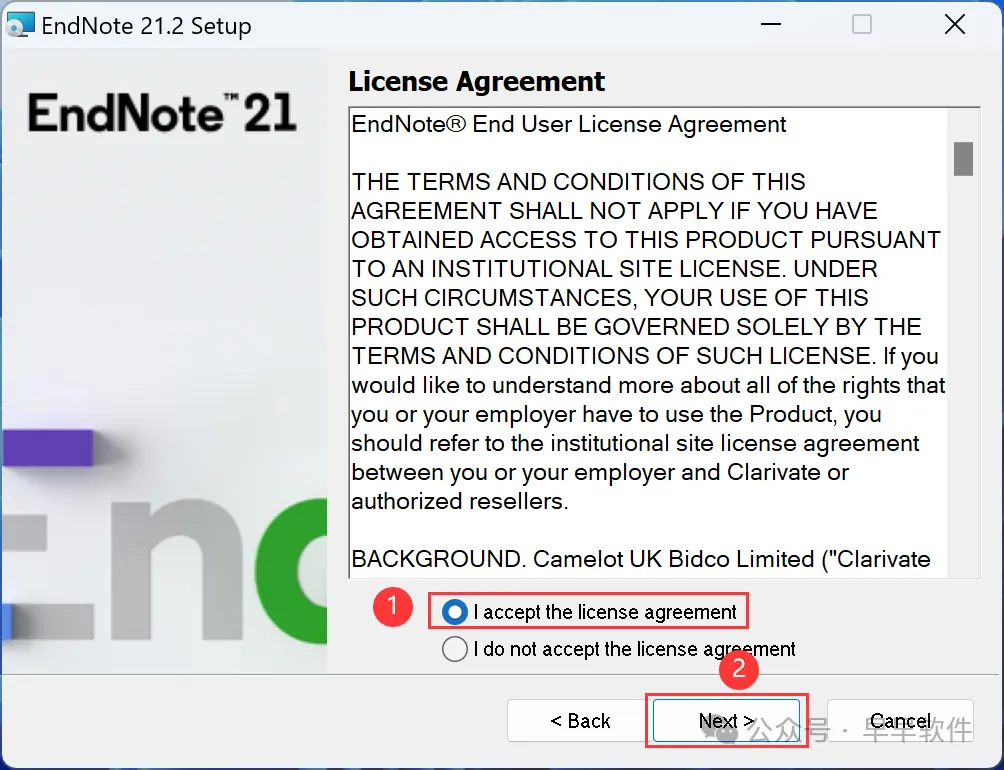
Task: Click the red circle annotation numbered 1
Action: 393,607
